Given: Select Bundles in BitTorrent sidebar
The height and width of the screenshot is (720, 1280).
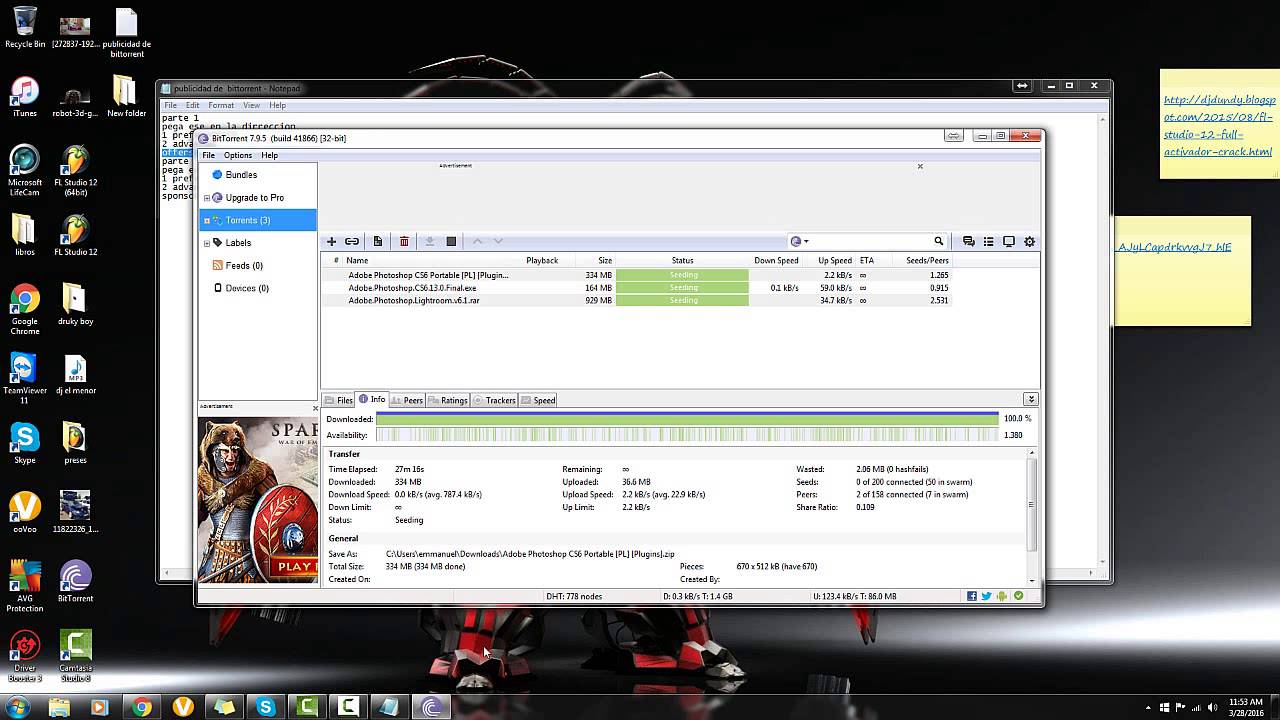Looking at the screenshot, I should click(x=241, y=175).
